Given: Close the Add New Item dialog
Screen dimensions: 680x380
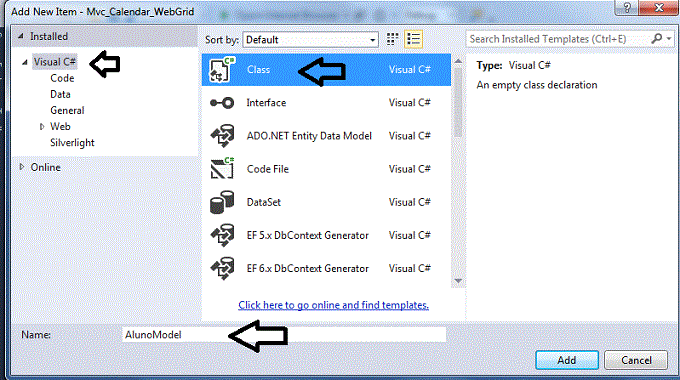Looking at the screenshot, I should pyautogui.click(x=658, y=7).
